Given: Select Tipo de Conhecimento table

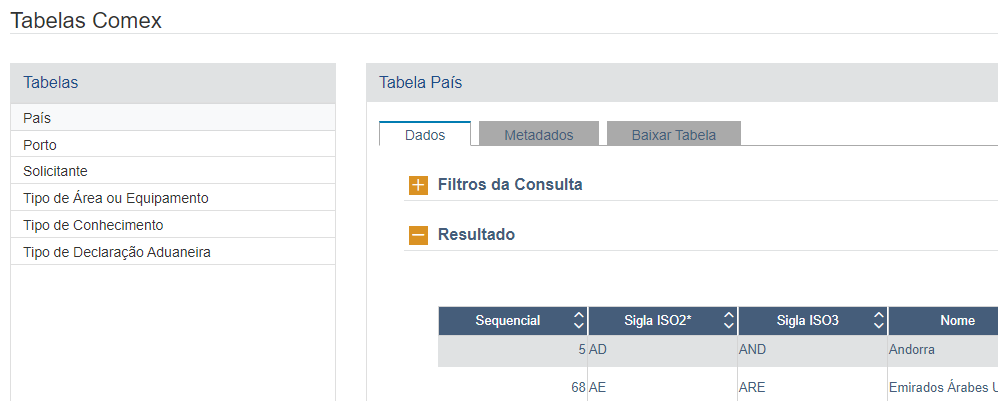Looking at the screenshot, I should 93,225.
